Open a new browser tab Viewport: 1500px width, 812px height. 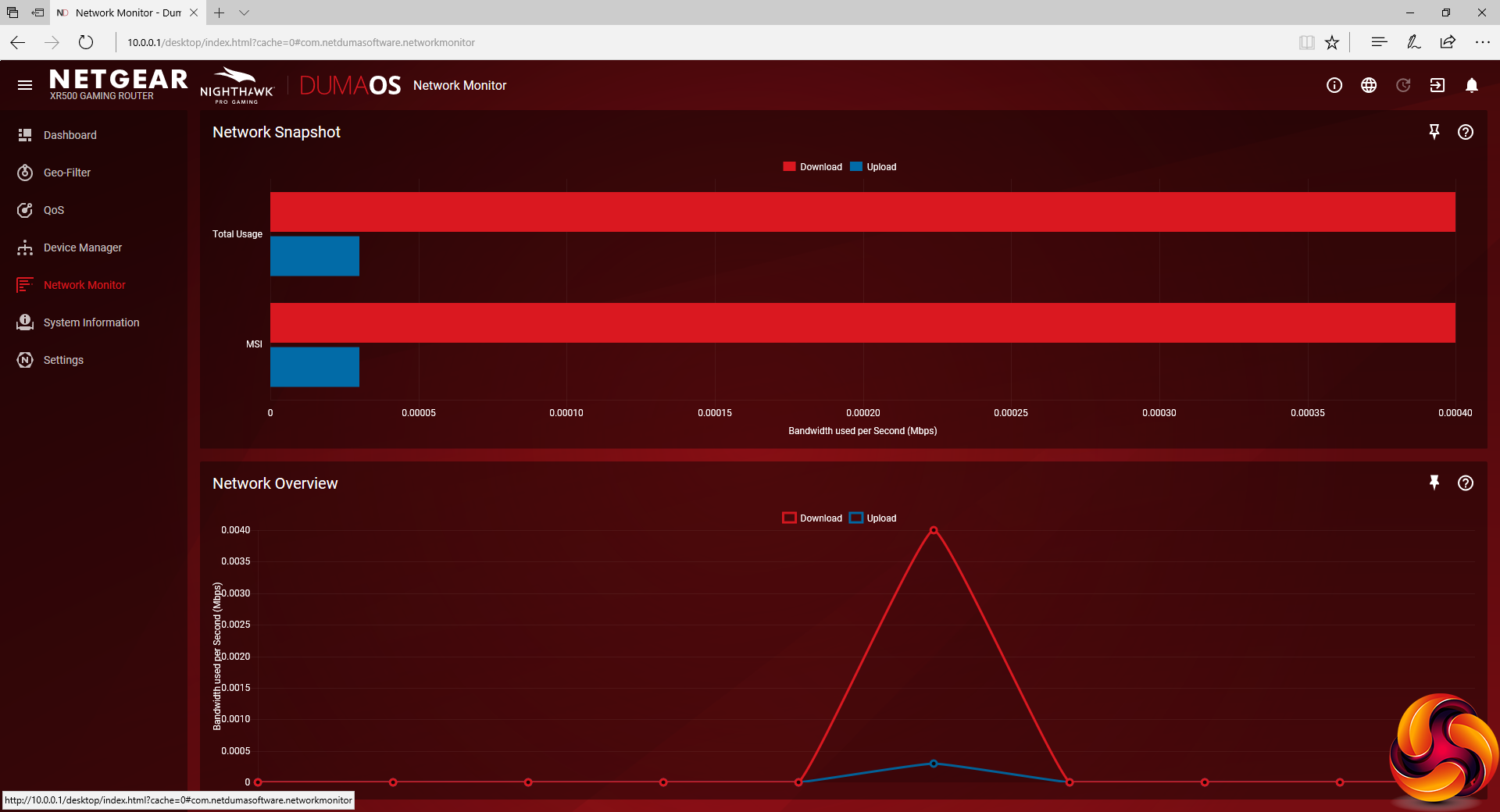220,12
